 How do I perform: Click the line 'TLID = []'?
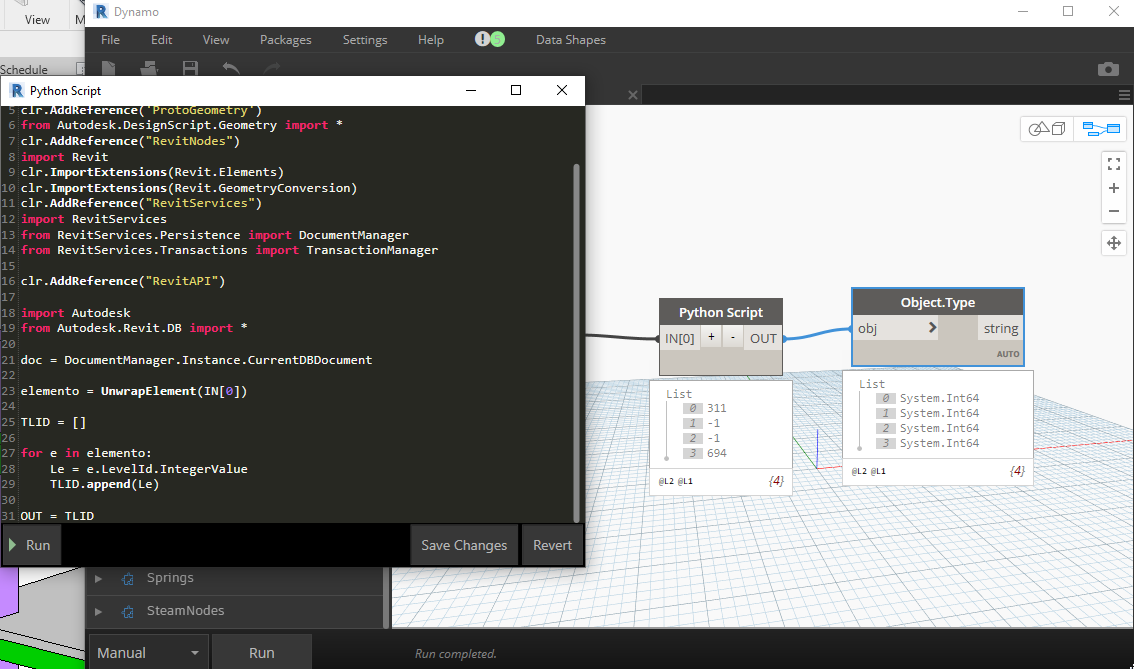click(x=53, y=422)
